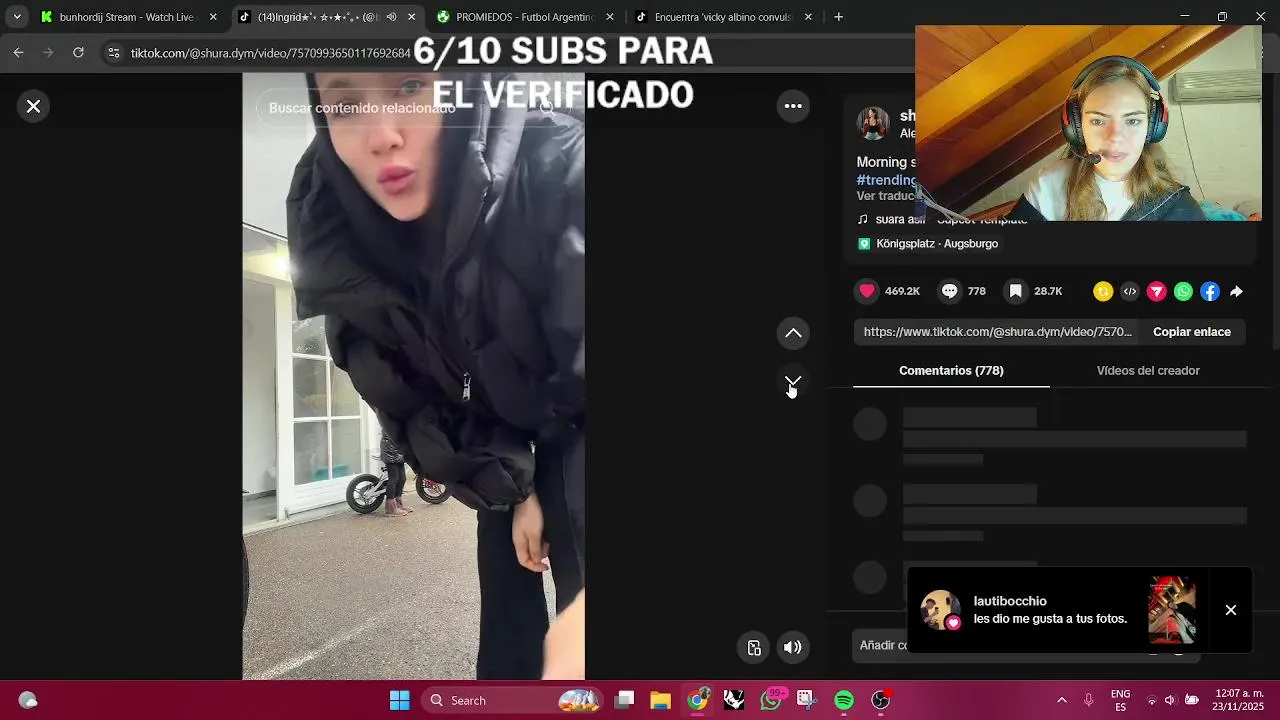Open Task View from taskbar
Screen dimensions: 1280x720
coord(624,700)
